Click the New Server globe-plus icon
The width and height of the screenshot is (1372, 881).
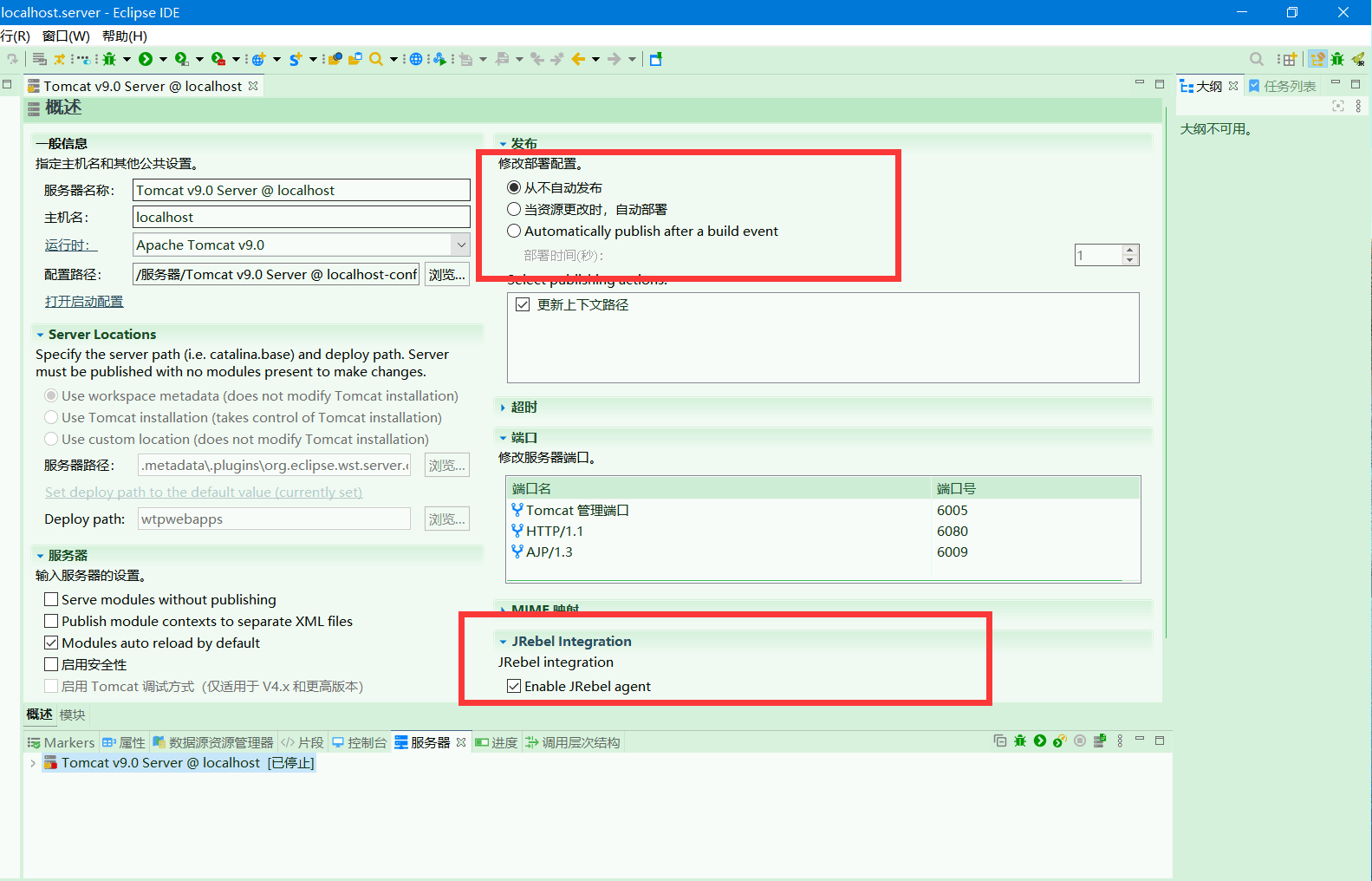258,59
